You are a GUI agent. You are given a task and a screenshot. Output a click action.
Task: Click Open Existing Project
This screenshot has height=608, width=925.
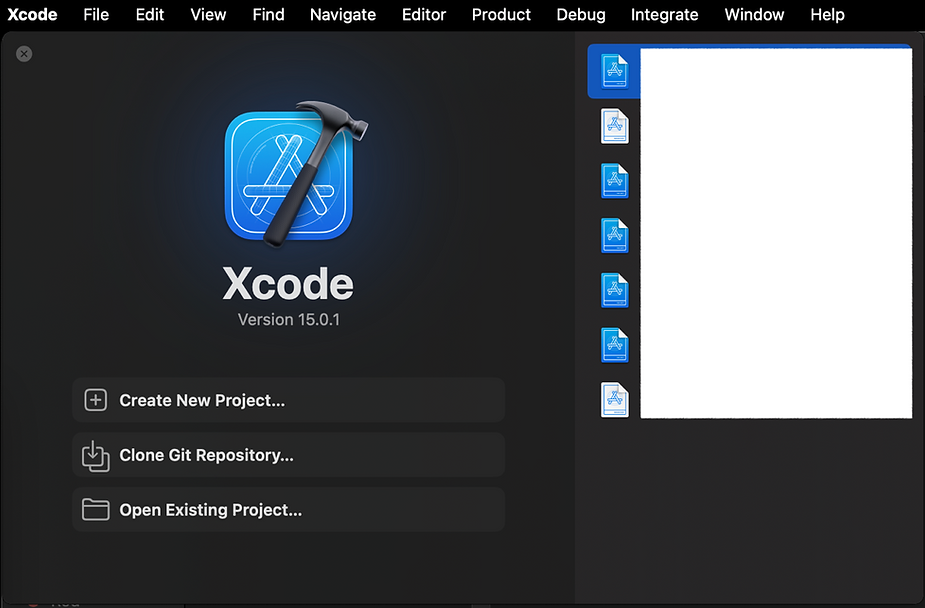210,509
